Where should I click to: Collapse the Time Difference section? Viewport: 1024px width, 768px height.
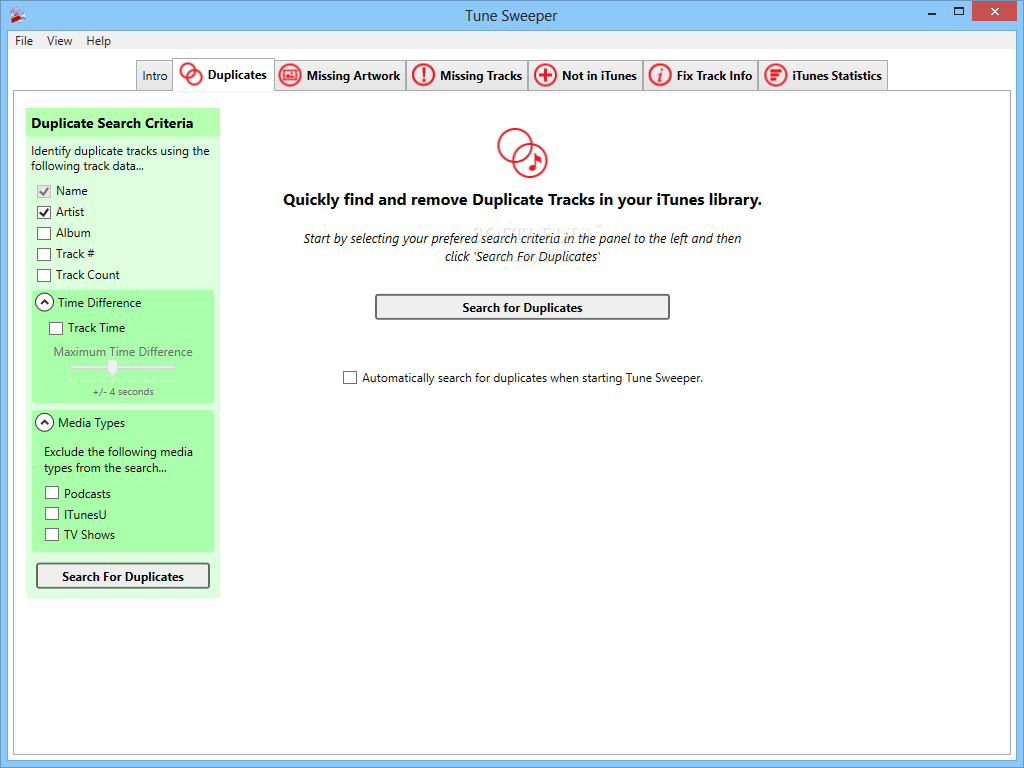[x=44, y=302]
